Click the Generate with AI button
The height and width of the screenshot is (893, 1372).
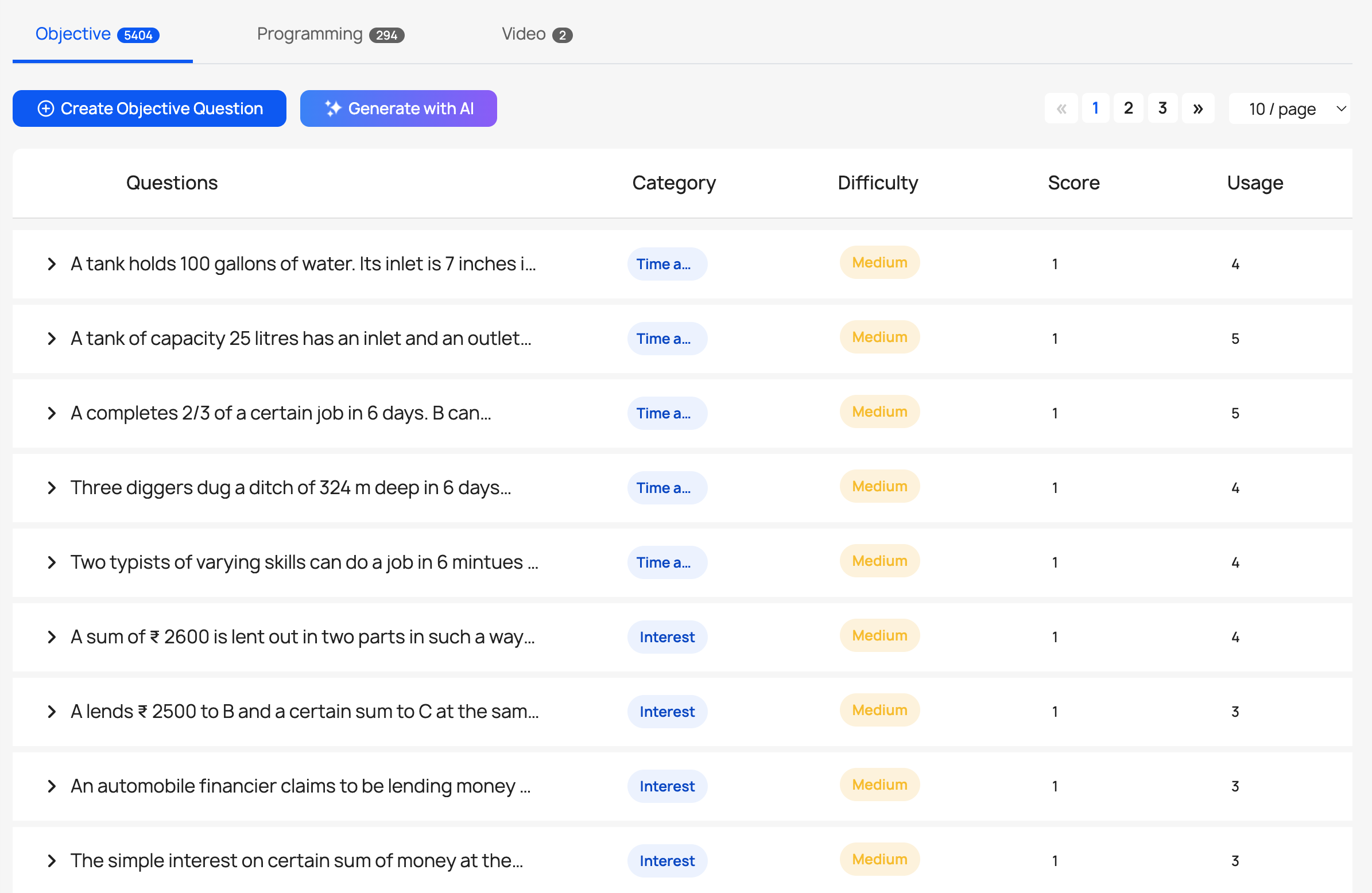pos(398,108)
